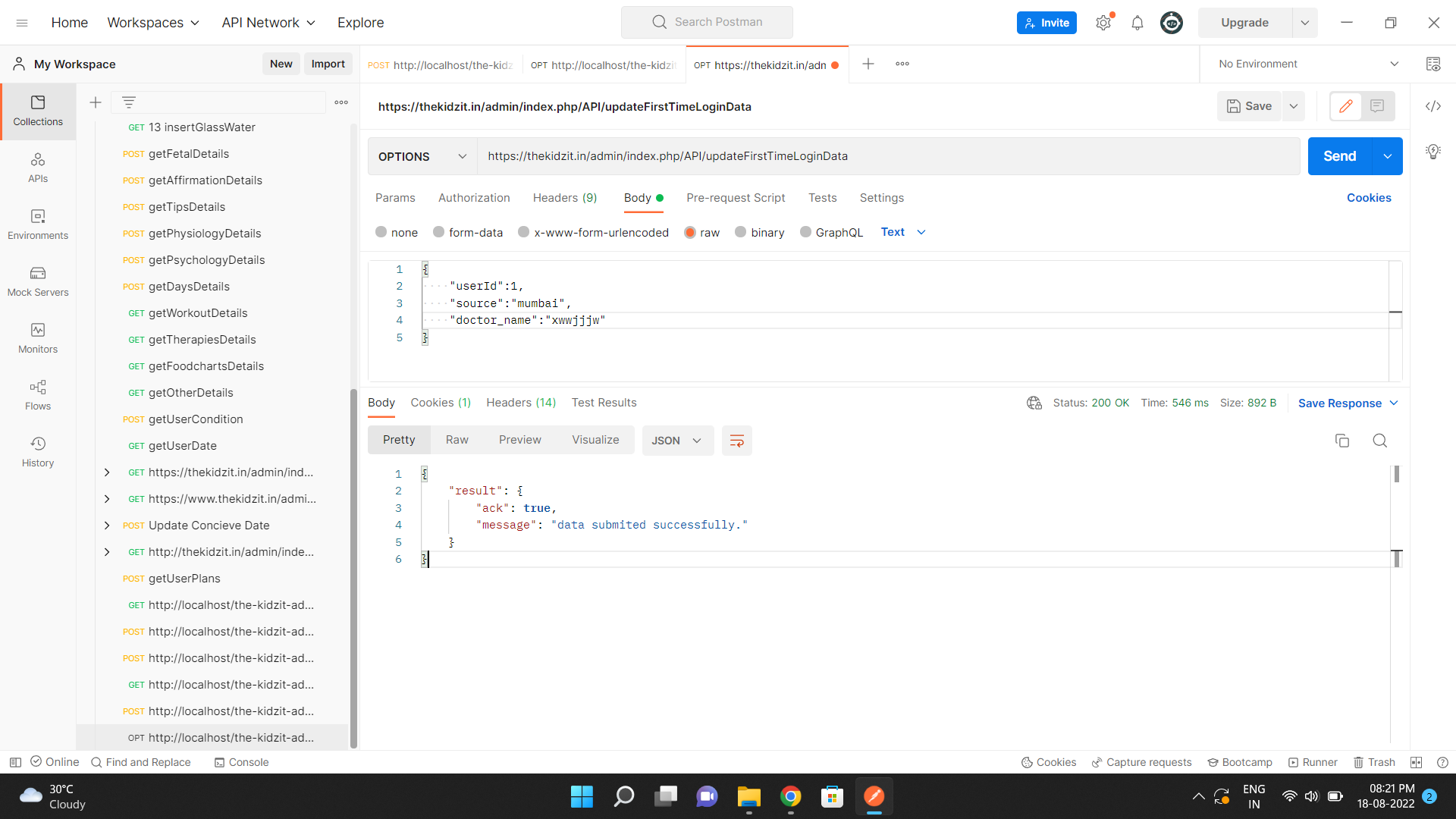Click Save Response button

click(1340, 403)
